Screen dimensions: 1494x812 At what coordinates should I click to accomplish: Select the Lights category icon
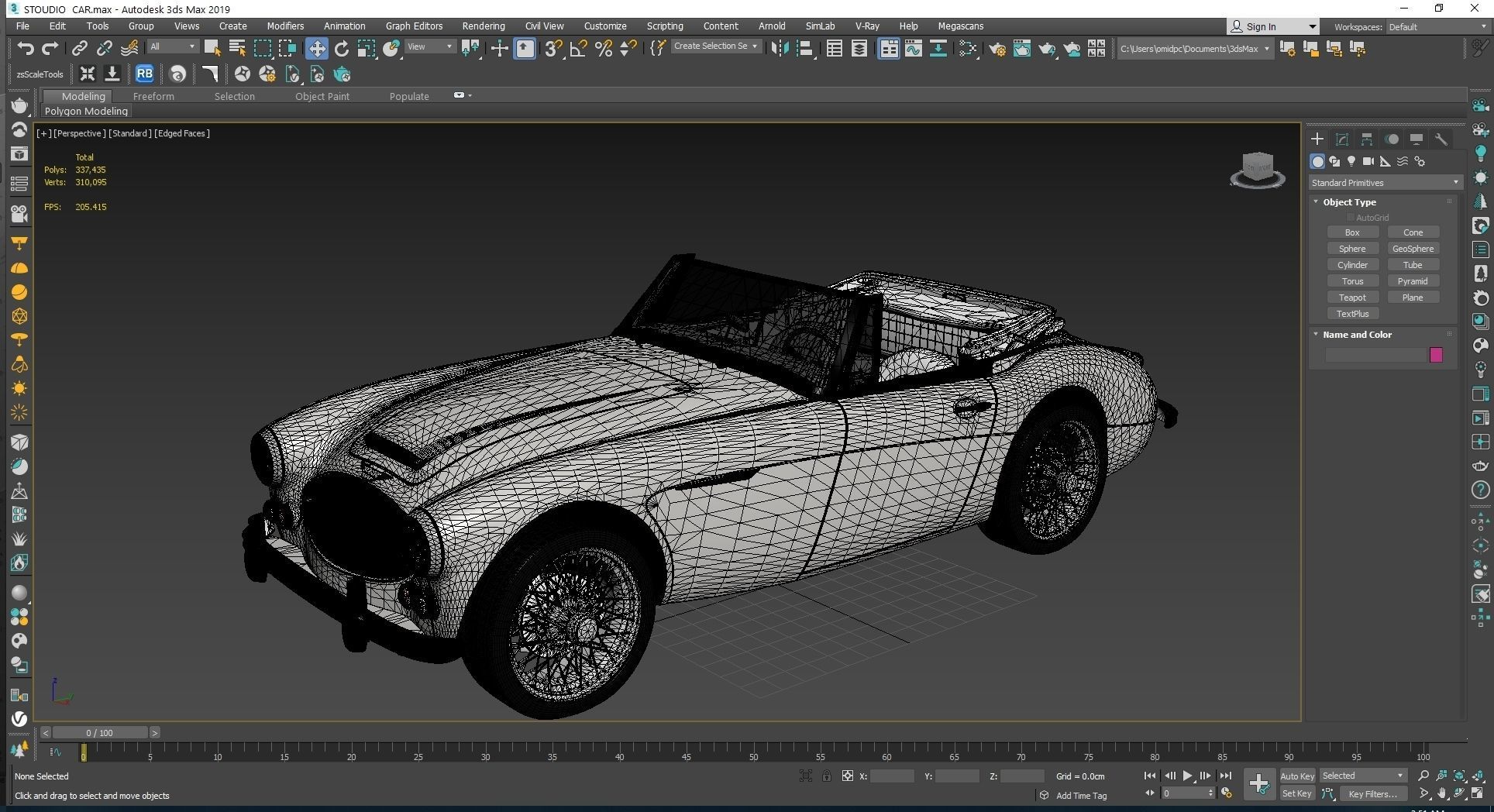coord(1351,161)
